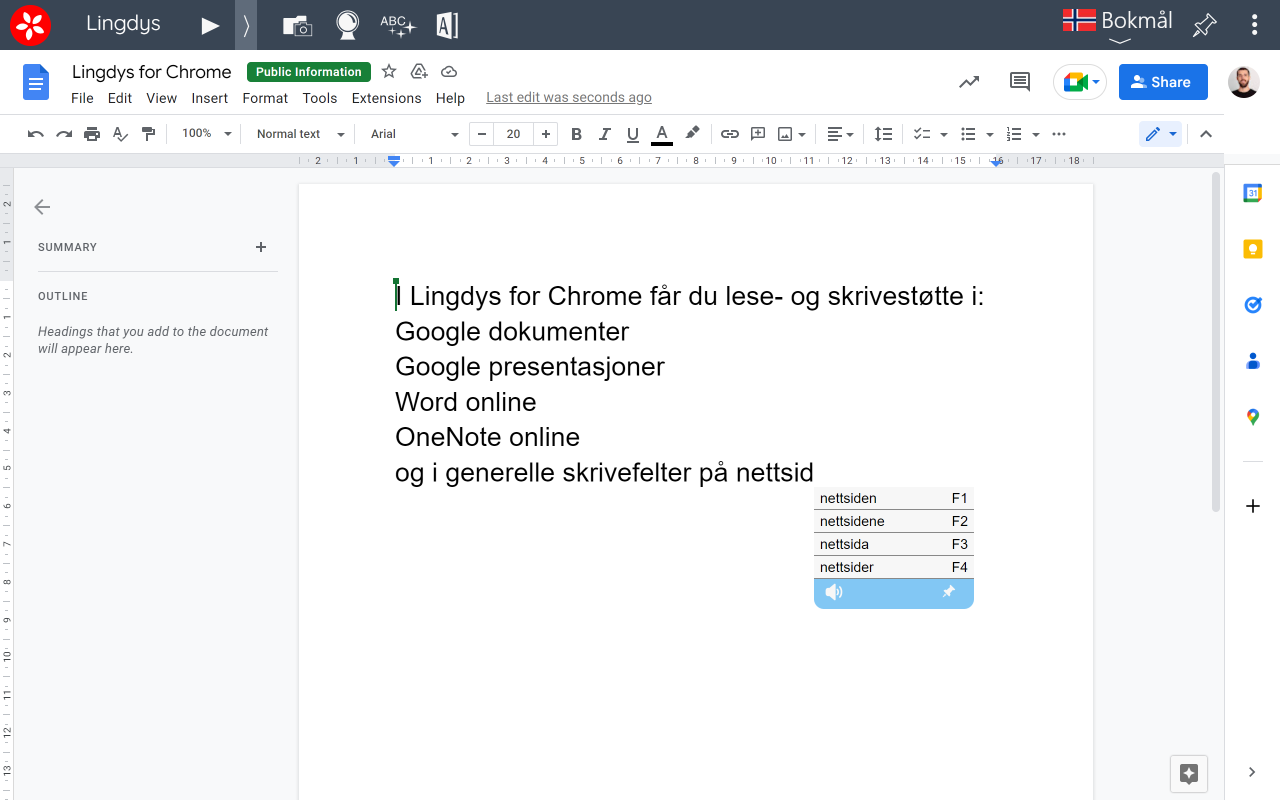Pin the Lingdys toolbar with the pin icon
The height and width of the screenshot is (800, 1280).
pos(1204,24)
